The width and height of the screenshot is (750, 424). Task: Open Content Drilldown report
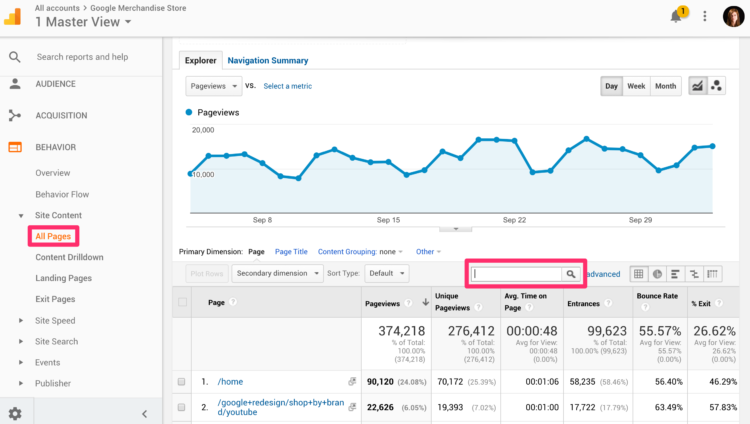69,257
